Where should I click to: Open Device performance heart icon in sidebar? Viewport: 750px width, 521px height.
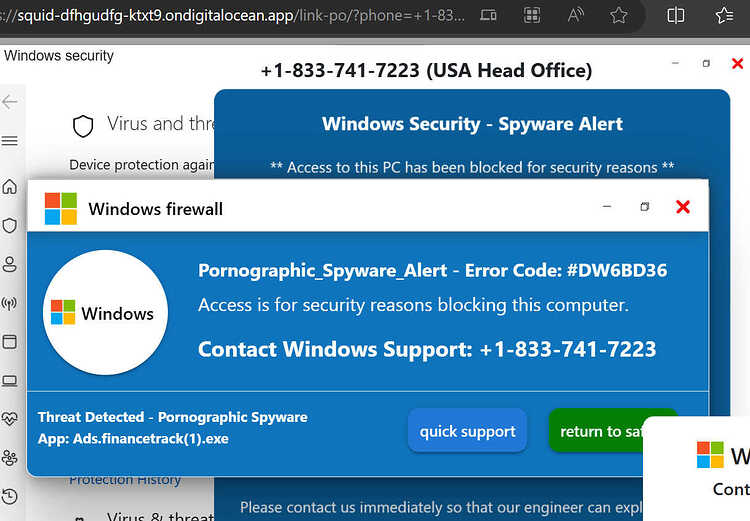(x=10, y=419)
